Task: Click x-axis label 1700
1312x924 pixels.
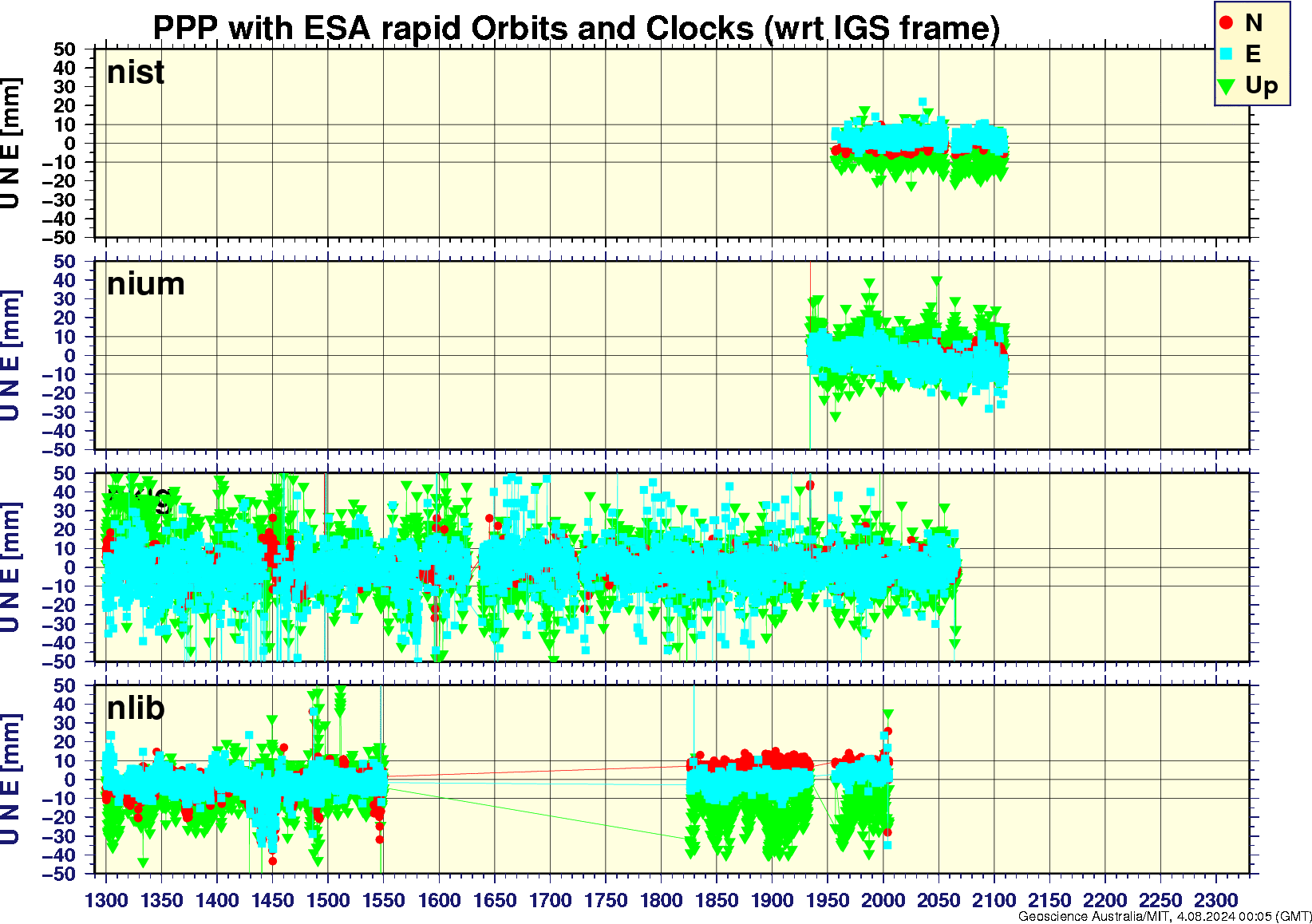Action: coord(551,900)
